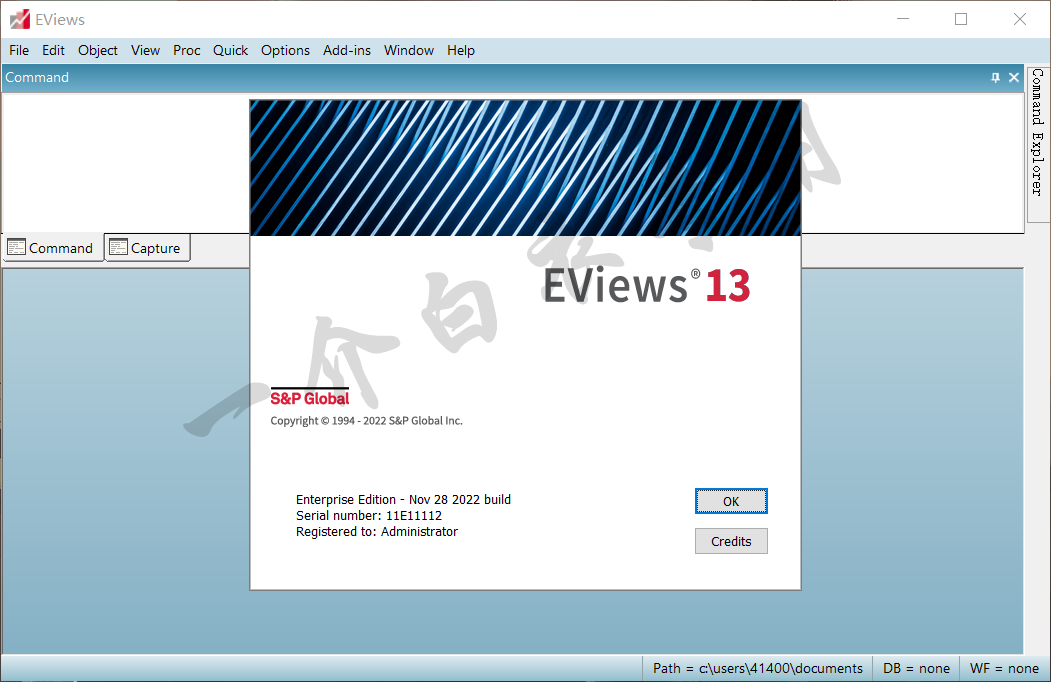The width and height of the screenshot is (1051, 682).
Task: Click the S&P Global logo
Action: 310,398
